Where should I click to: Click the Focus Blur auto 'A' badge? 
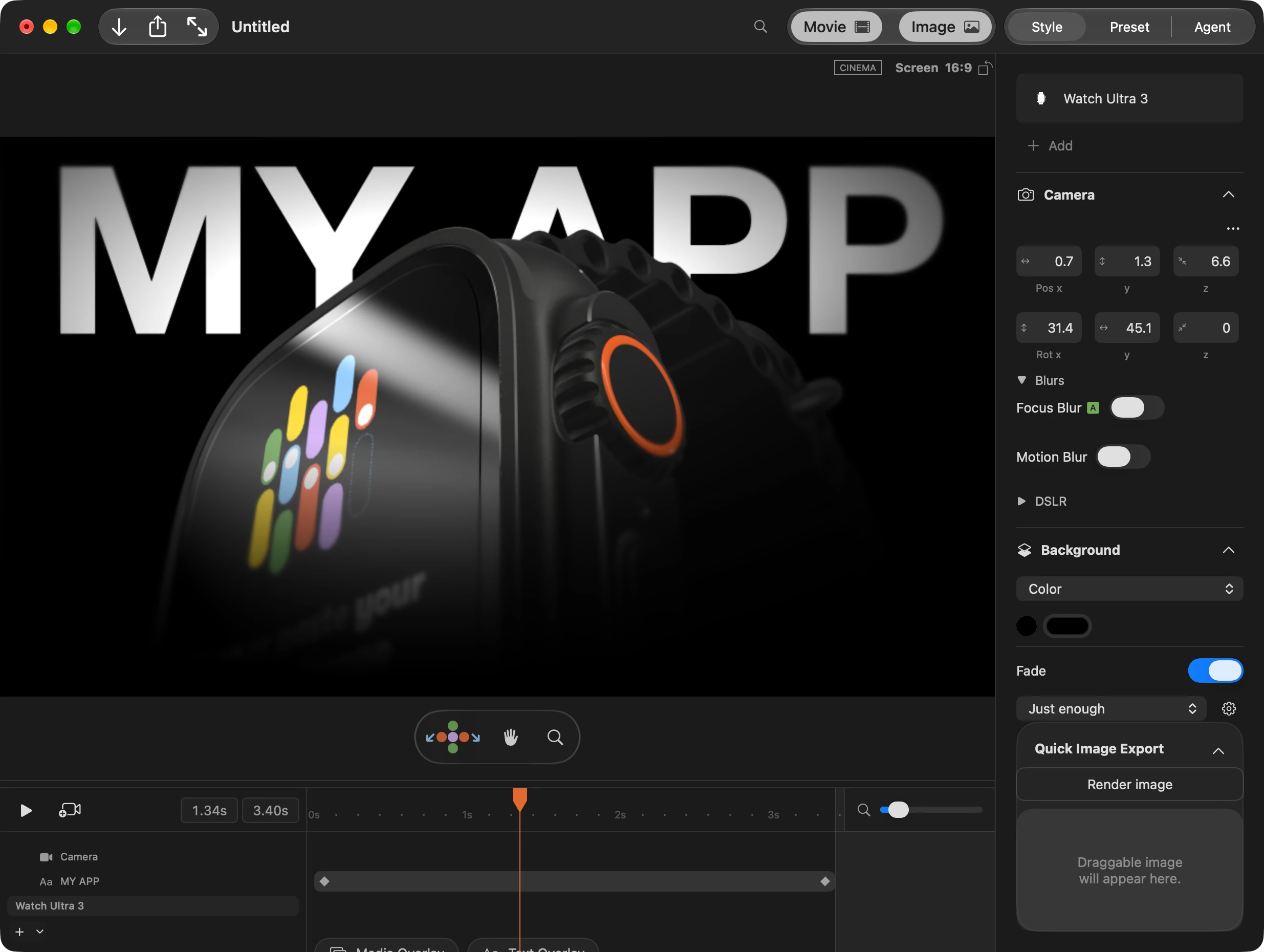(x=1093, y=408)
